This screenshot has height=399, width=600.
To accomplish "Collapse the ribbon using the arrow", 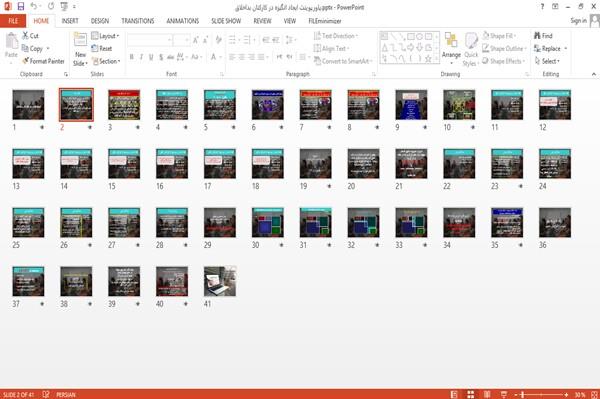I will pyautogui.click(x=594, y=74).
